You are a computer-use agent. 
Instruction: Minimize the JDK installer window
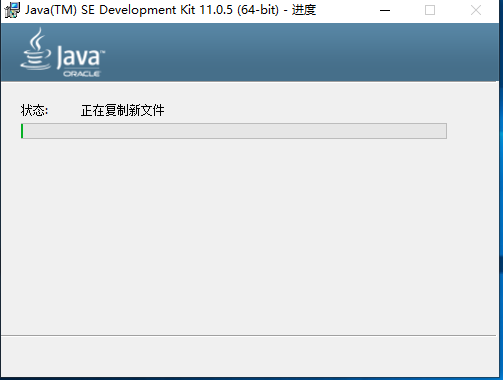[x=385, y=10]
